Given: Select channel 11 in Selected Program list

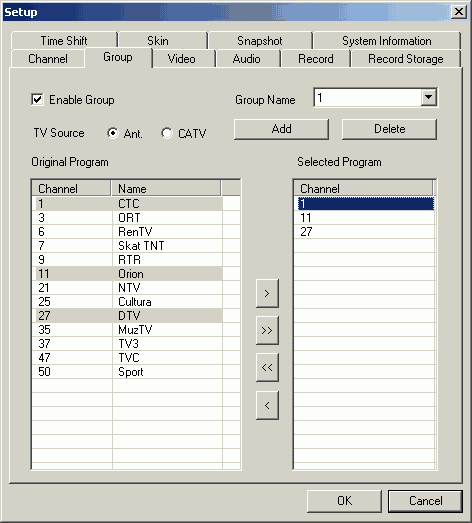Looking at the screenshot, I should 365,217.
